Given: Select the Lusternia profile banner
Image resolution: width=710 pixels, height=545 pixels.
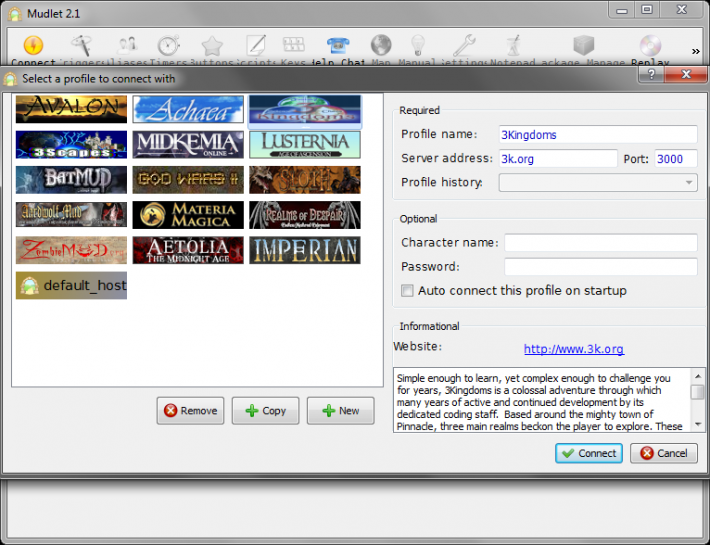Looking at the screenshot, I should [x=305, y=144].
